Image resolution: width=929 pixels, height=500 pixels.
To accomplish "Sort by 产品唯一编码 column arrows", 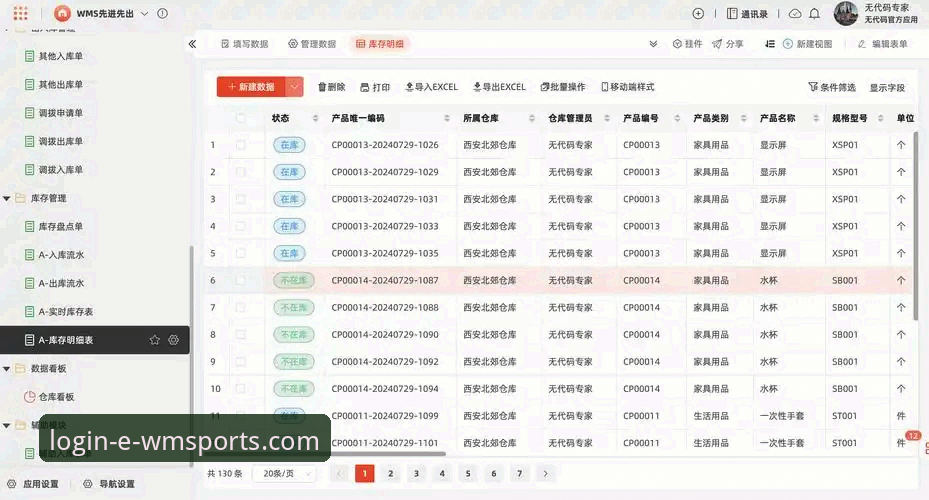I will tap(447, 118).
